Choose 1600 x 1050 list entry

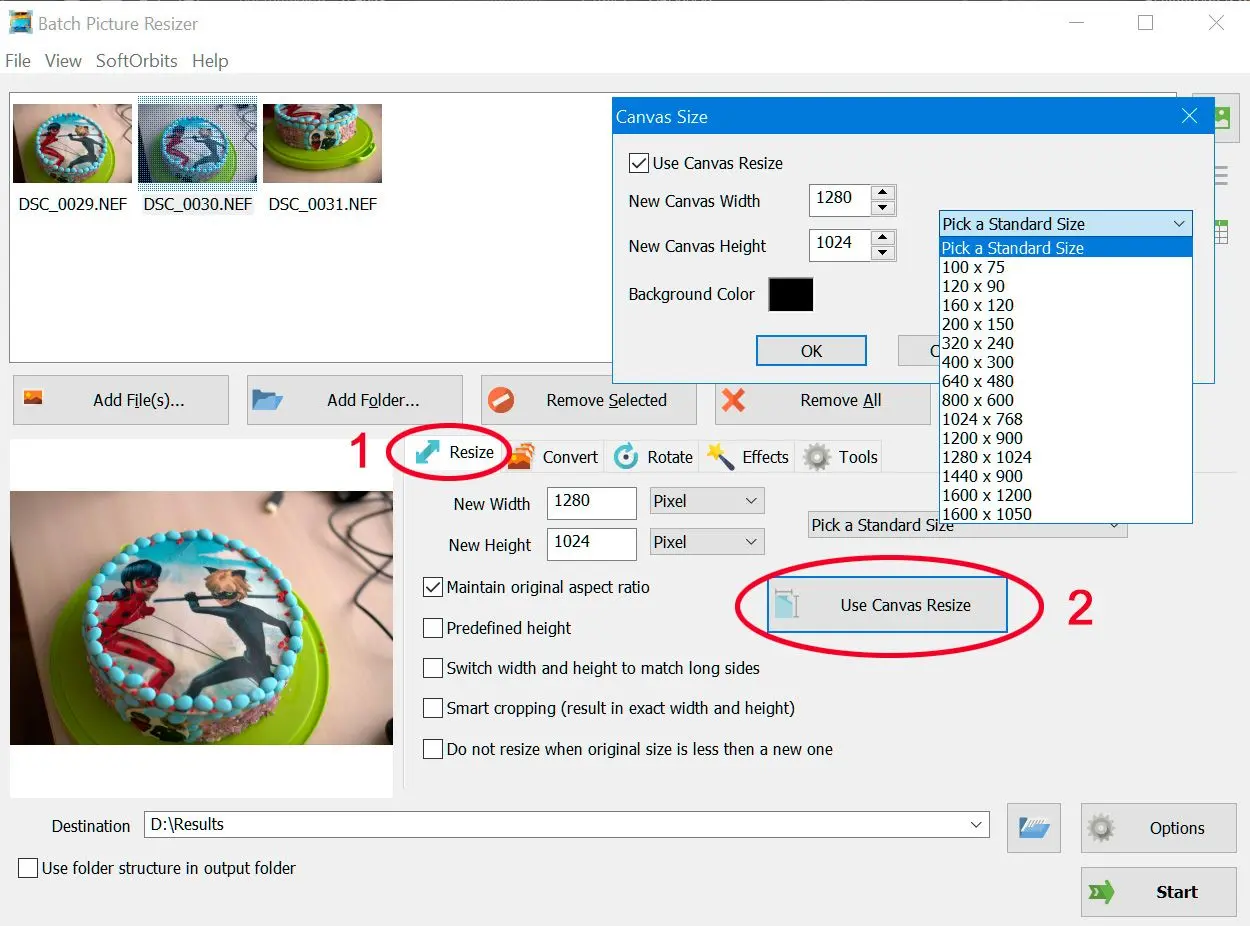click(1066, 514)
